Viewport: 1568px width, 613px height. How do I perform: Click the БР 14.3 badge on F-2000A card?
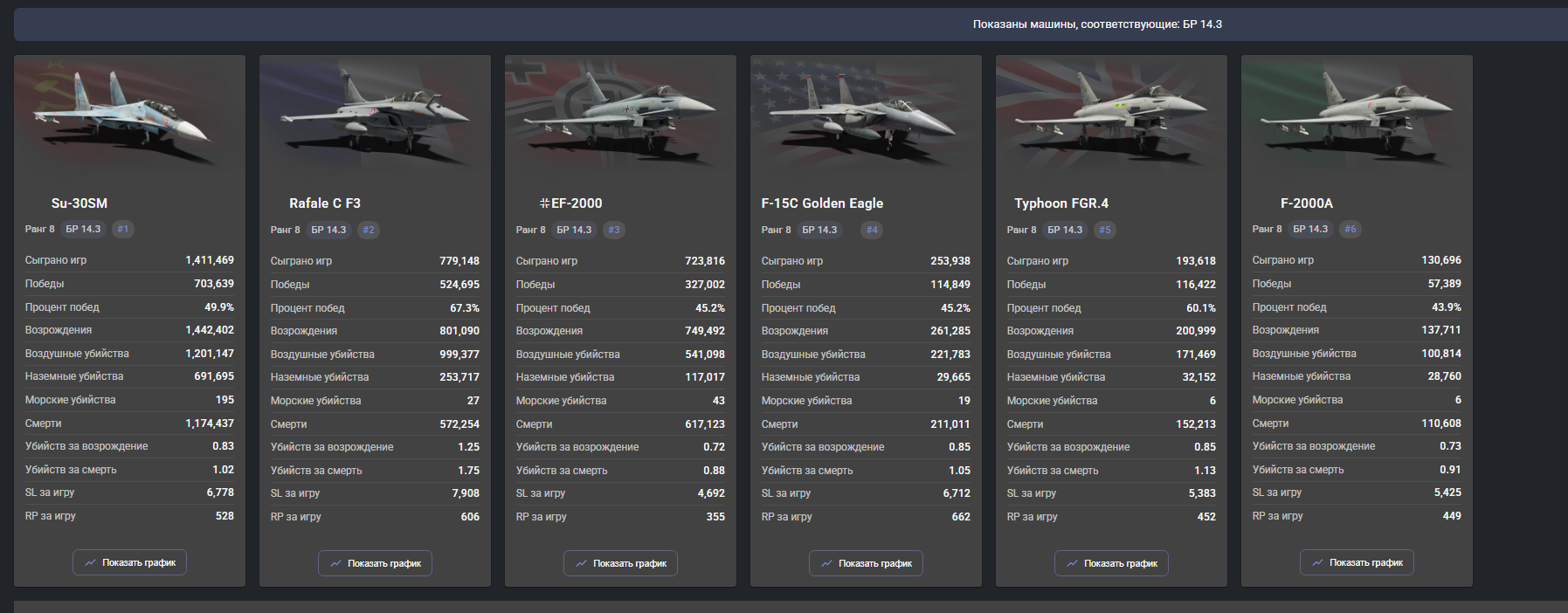(x=1311, y=230)
